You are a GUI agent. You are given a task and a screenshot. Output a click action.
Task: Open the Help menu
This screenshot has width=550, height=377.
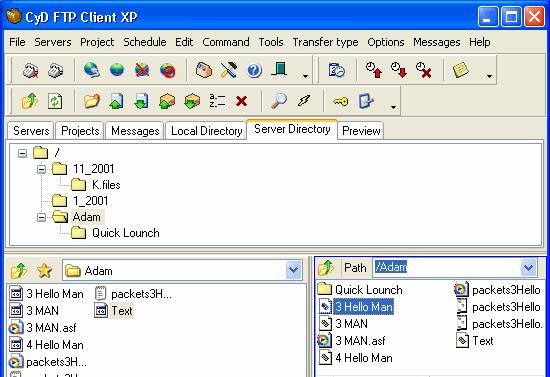point(479,42)
